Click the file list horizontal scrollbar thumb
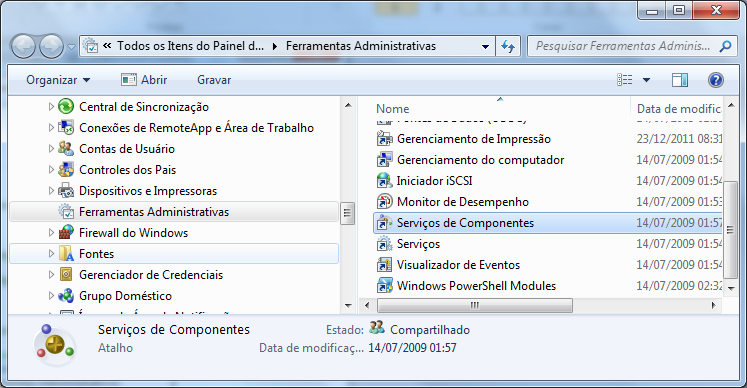The width and height of the screenshot is (747, 388). pos(475,305)
